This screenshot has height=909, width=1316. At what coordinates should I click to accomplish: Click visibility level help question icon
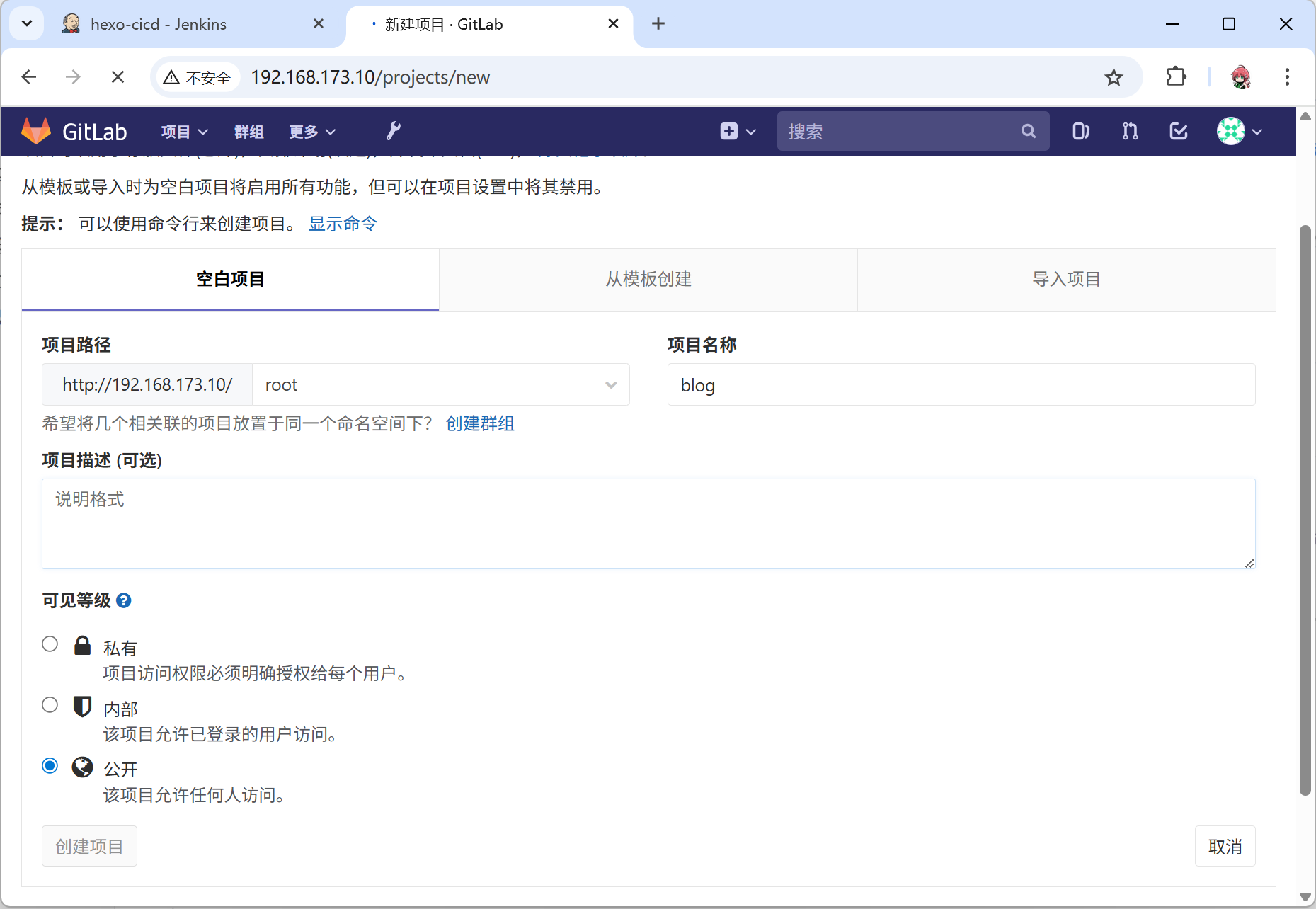pyautogui.click(x=124, y=600)
